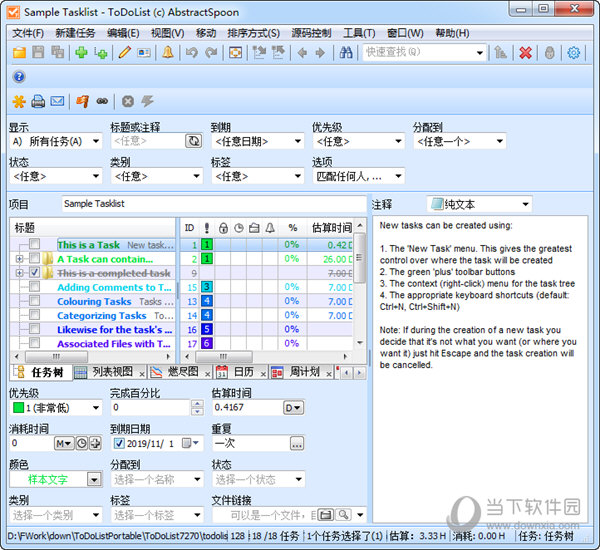This screenshot has width=600, height=550.
Task: Send tasks by email envelope icon
Action: pyautogui.click(x=57, y=101)
